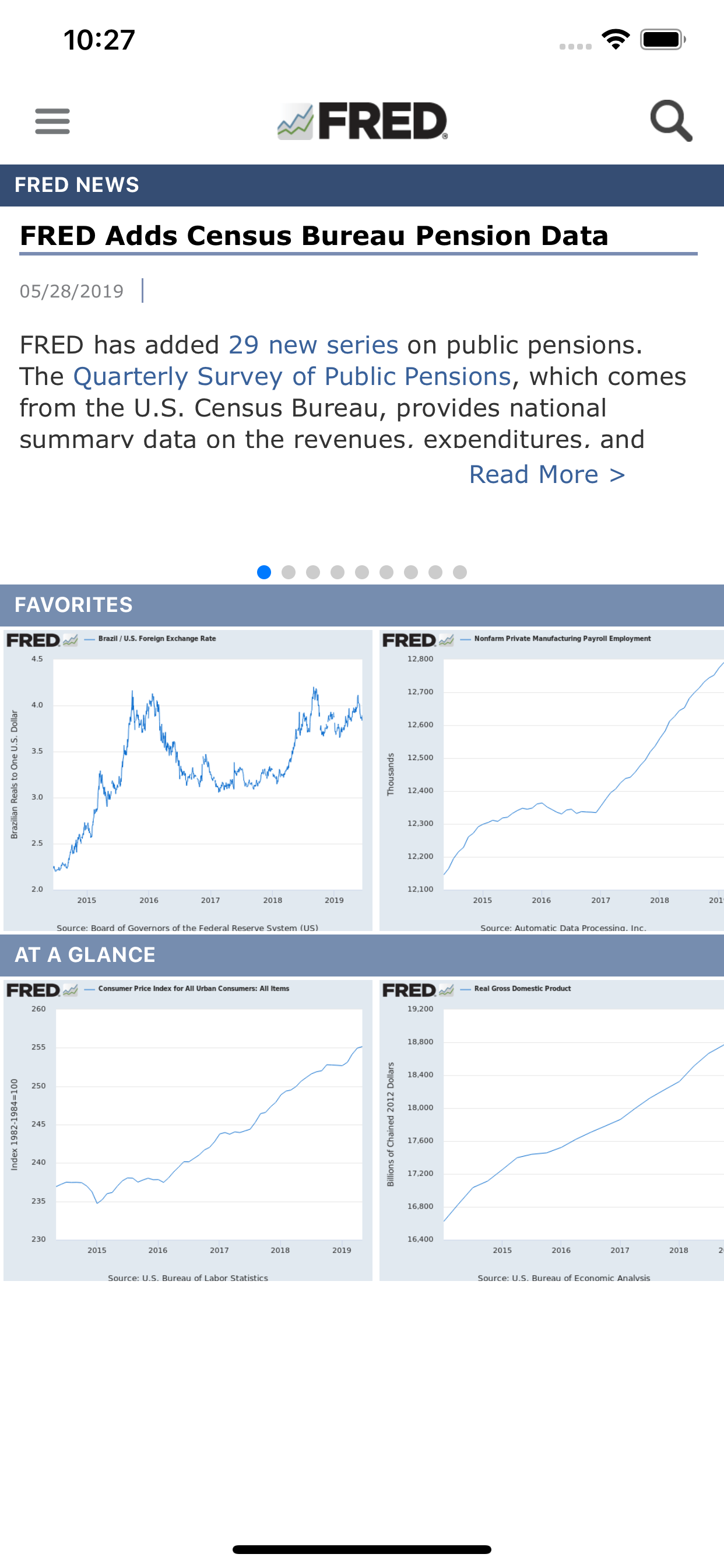This screenshot has height=1568, width=724.
Task: Open the search tool
Action: click(670, 122)
